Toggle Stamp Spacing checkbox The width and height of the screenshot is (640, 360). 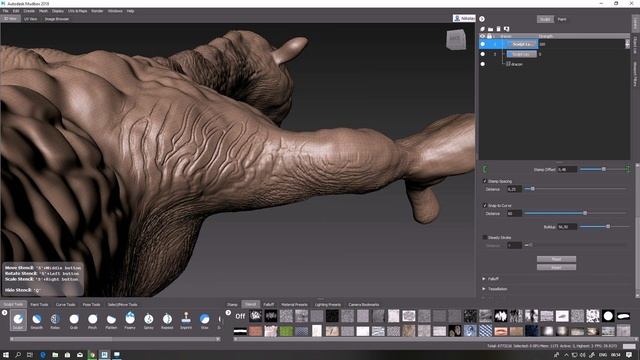coord(485,181)
